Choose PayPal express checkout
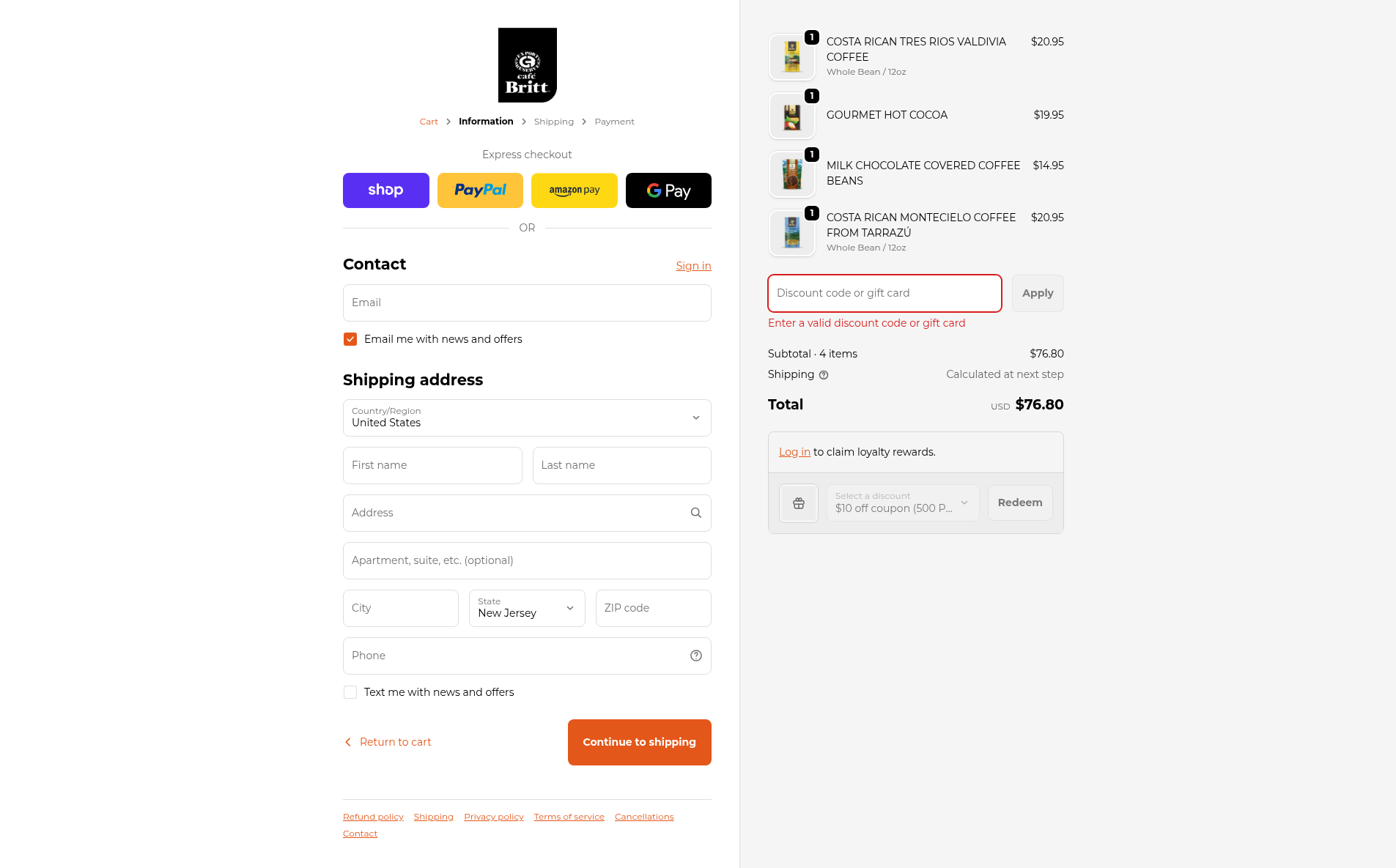1396x868 pixels. point(480,190)
